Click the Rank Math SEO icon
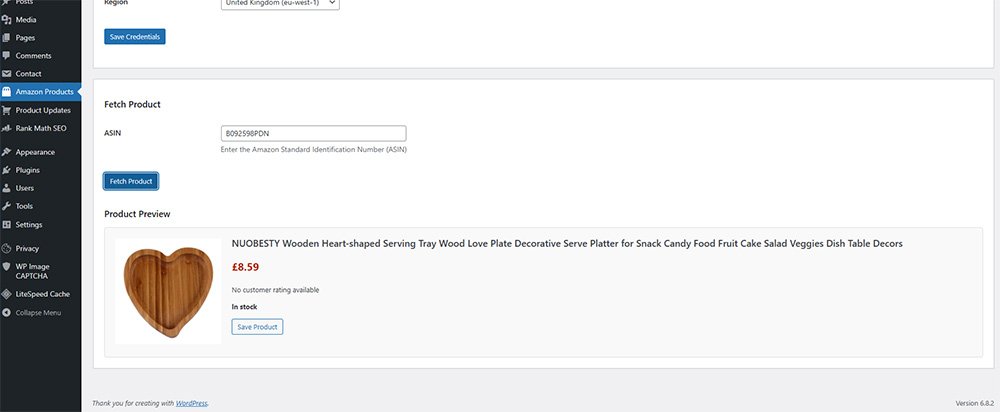 click(7, 128)
